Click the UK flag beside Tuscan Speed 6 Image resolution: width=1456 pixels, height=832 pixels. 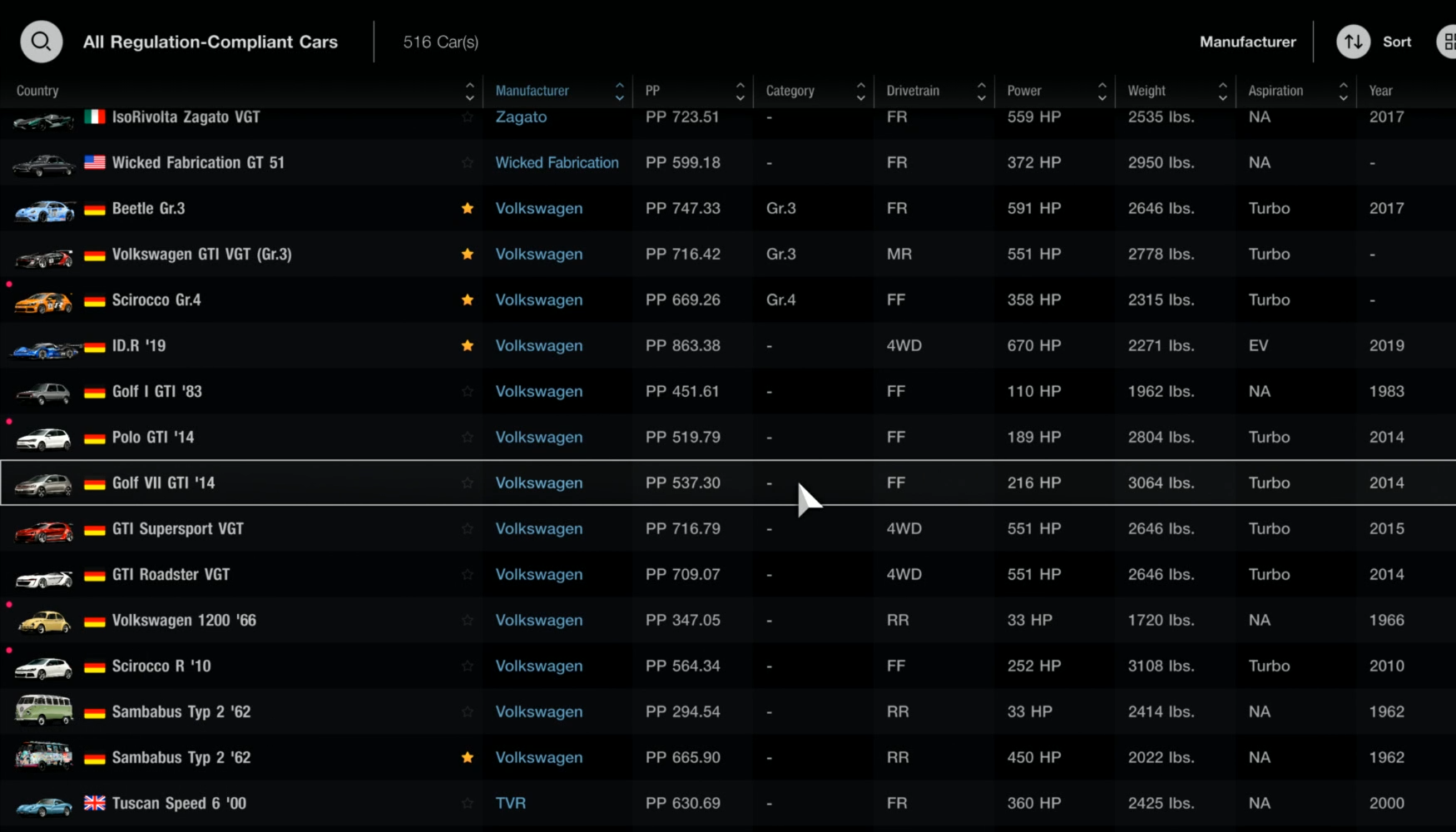pos(95,803)
